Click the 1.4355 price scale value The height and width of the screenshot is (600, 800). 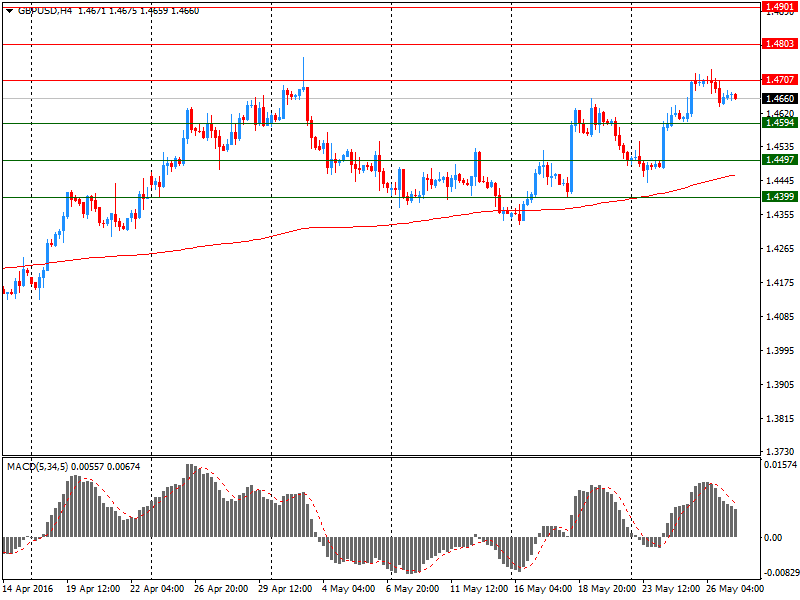(780, 215)
